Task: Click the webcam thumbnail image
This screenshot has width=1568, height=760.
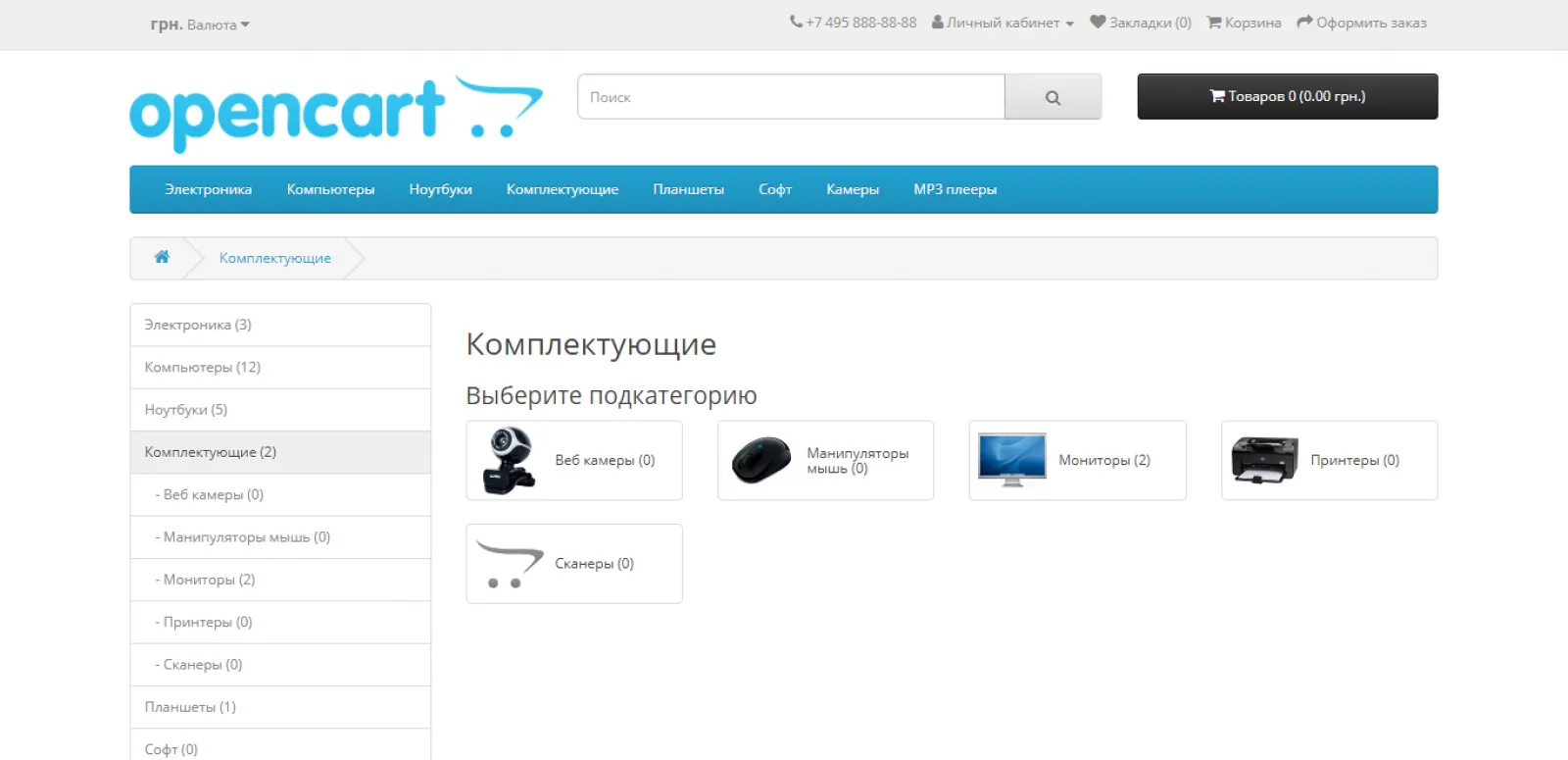Action: [x=510, y=460]
